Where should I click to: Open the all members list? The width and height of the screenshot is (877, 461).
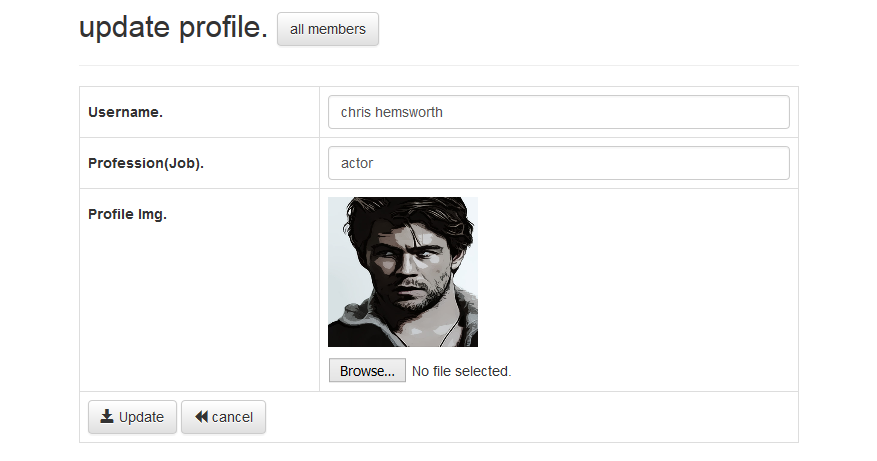tap(328, 29)
